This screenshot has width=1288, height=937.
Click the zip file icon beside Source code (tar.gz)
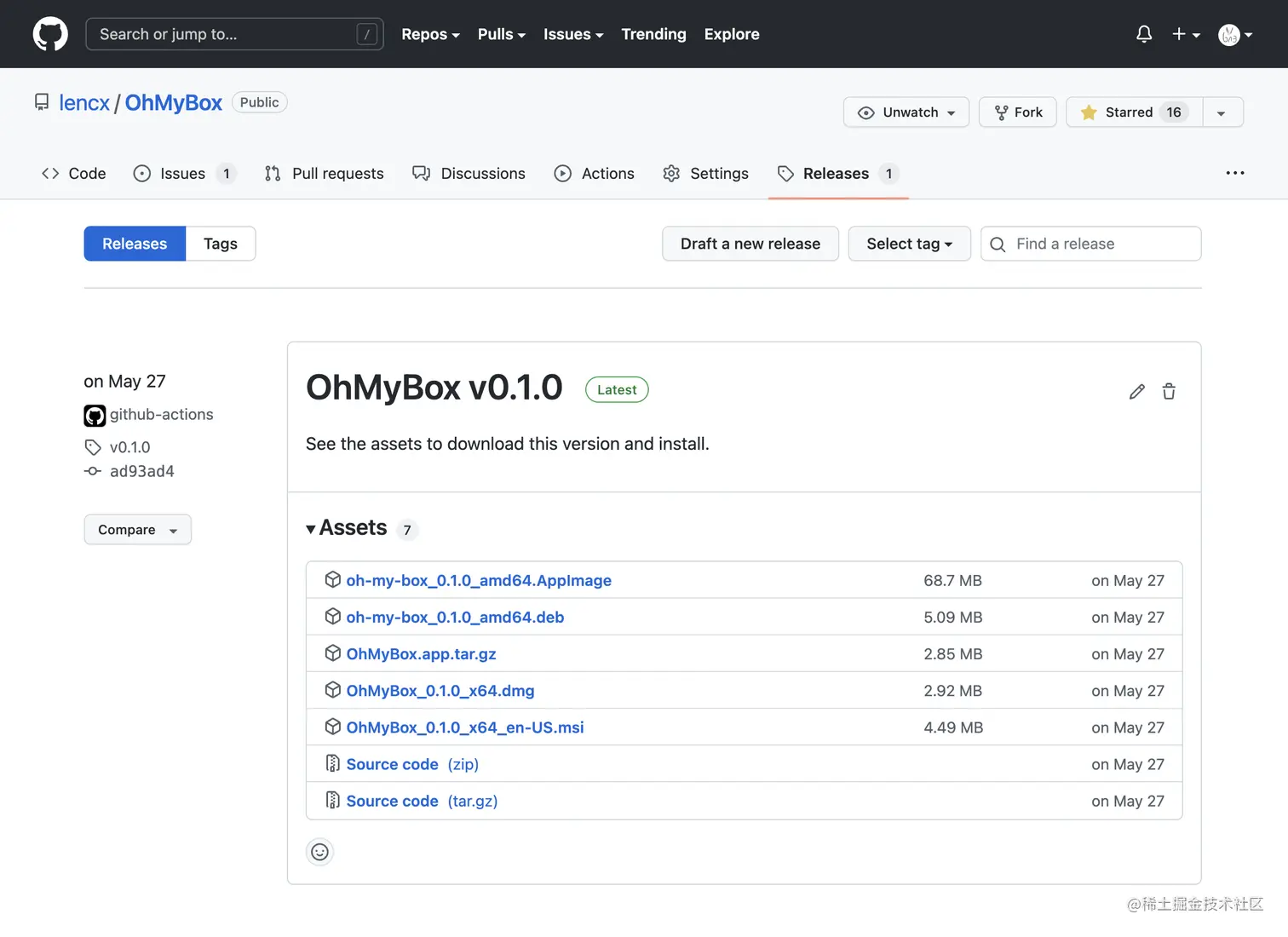point(333,800)
